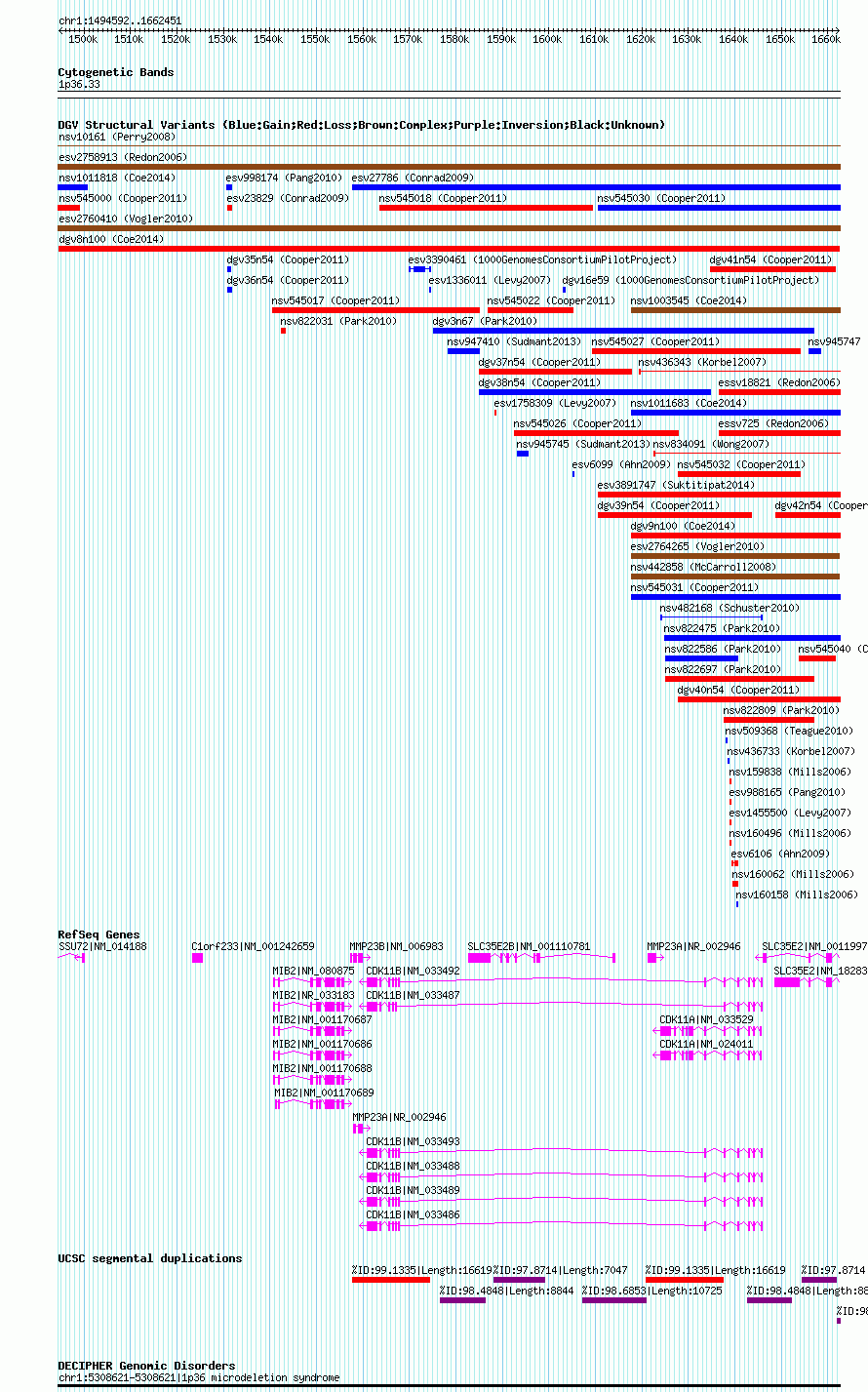Click dgv16e59 1000Genomes label
This screenshot has width=868, height=1392.
click(690, 280)
